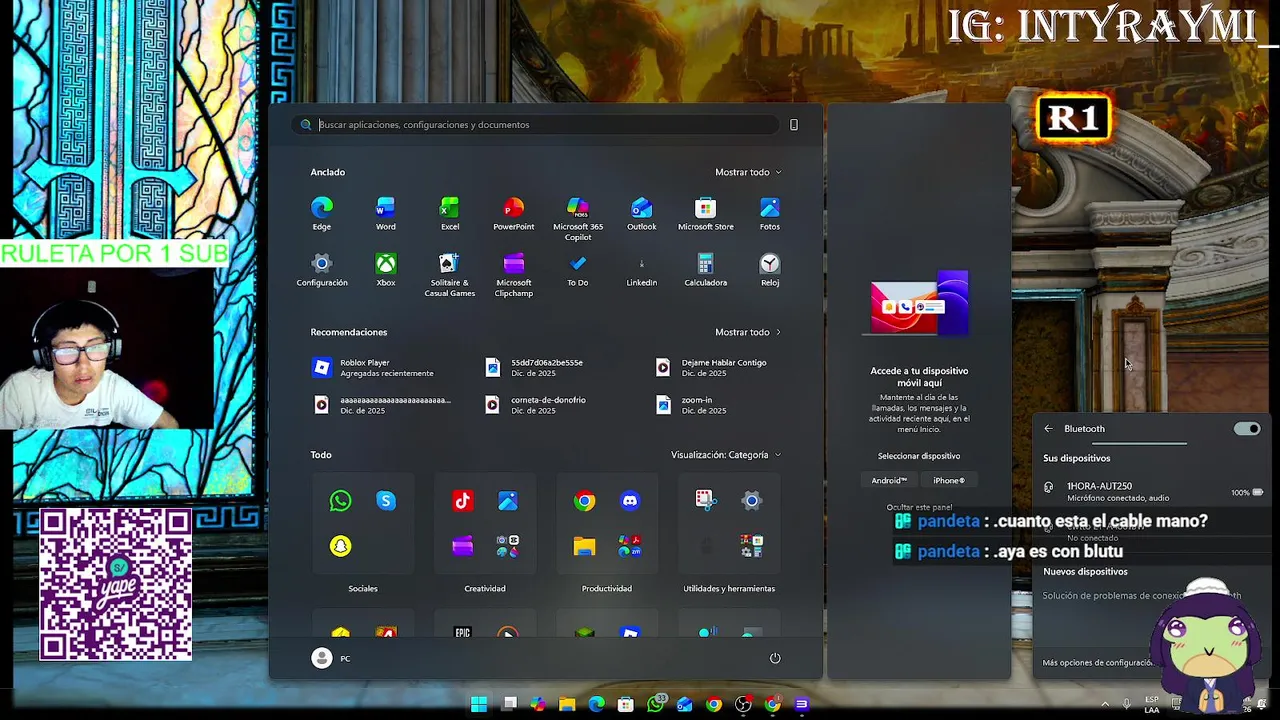Expand Mostrar todo for Recomendaciones

[748, 332]
